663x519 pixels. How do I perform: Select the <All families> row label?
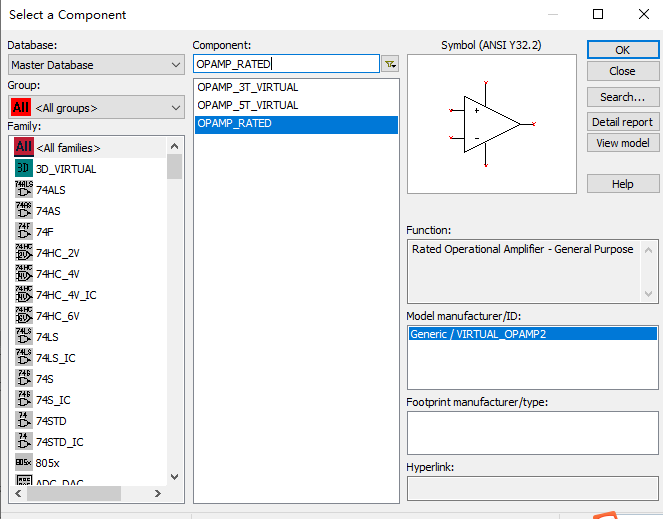68,148
